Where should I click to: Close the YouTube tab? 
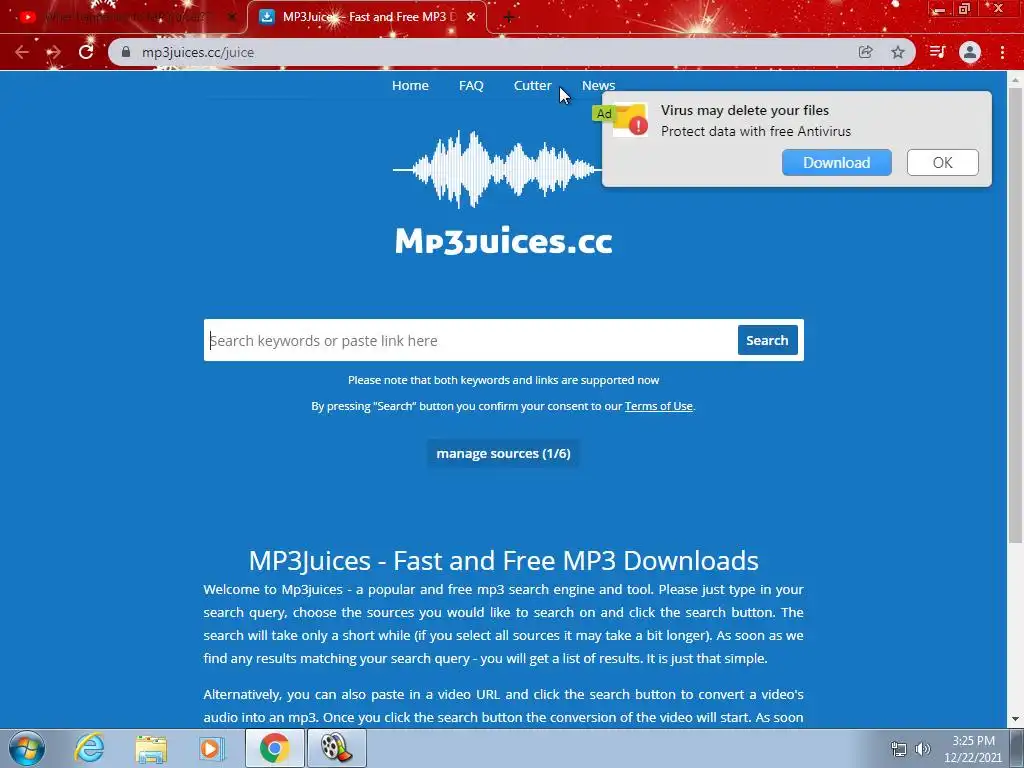coord(231,17)
